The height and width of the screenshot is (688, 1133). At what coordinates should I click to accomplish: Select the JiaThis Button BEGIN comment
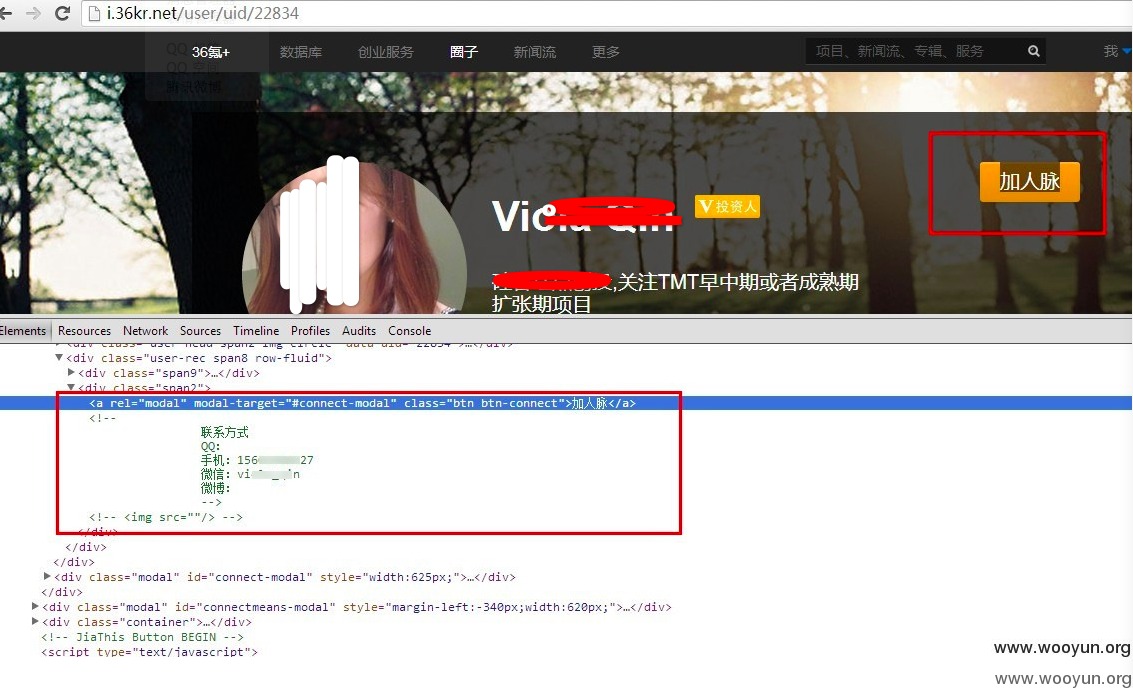point(142,637)
